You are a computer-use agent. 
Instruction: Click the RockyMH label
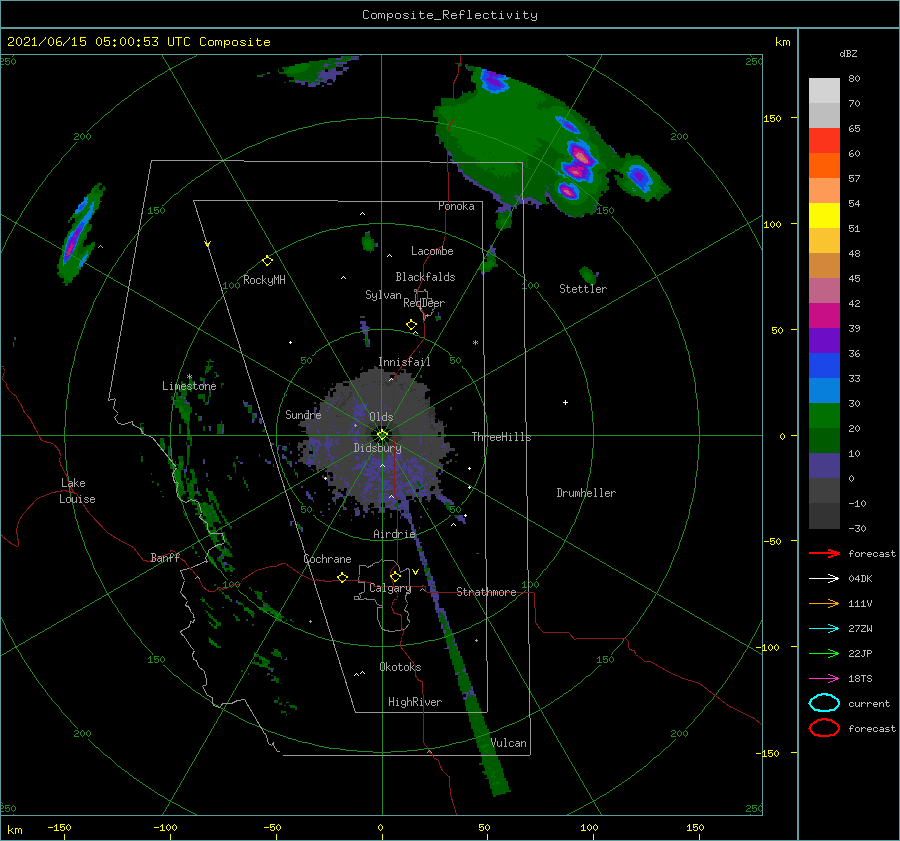click(264, 280)
